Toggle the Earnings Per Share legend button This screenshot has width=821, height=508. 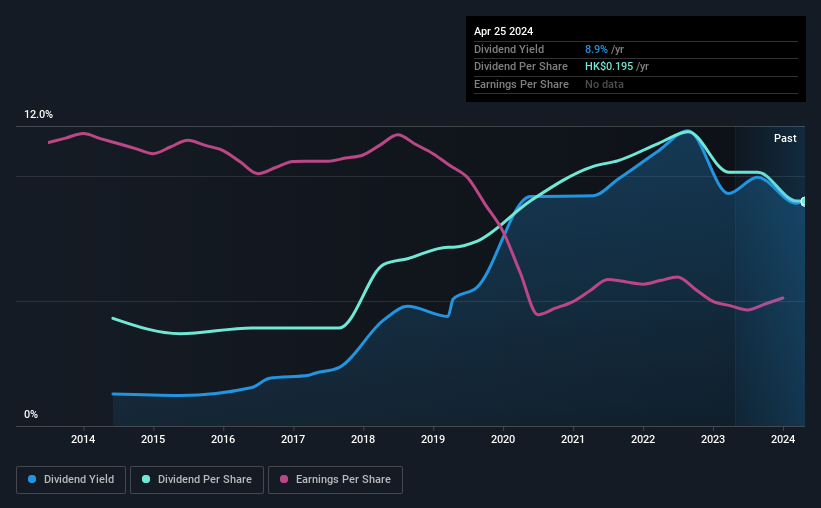pyautogui.click(x=335, y=480)
